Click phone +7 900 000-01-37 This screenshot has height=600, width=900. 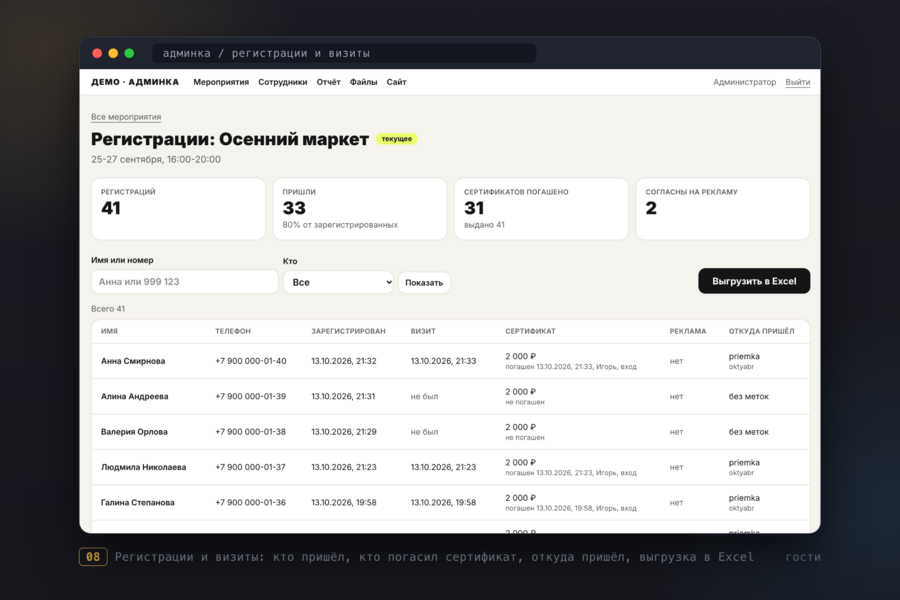click(251, 467)
